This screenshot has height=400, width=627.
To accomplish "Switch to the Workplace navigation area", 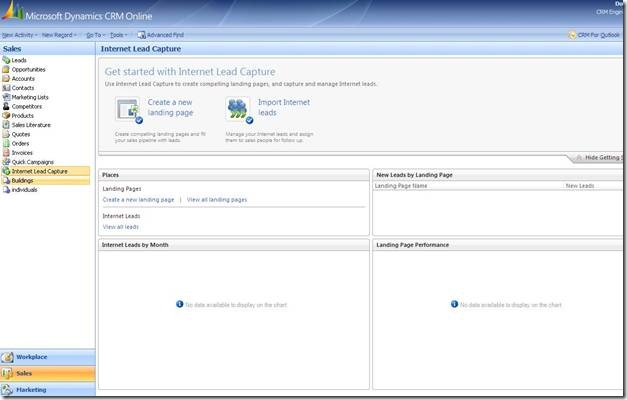I will pos(32,357).
